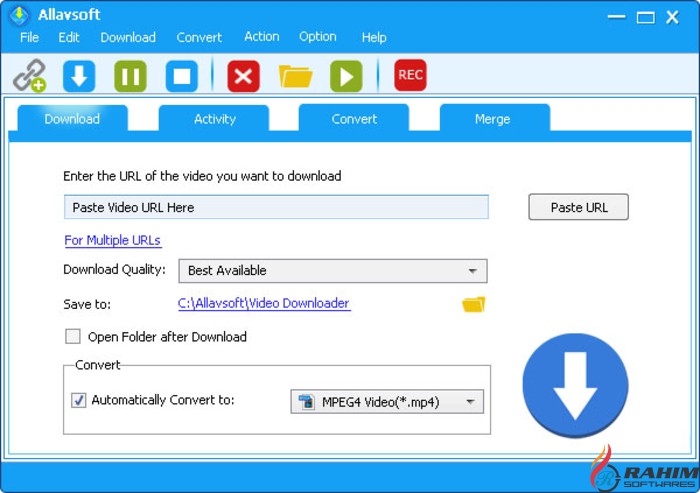The height and width of the screenshot is (493, 700).
Task: Enable Open Folder after Download checkbox
Action: click(73, 336)
